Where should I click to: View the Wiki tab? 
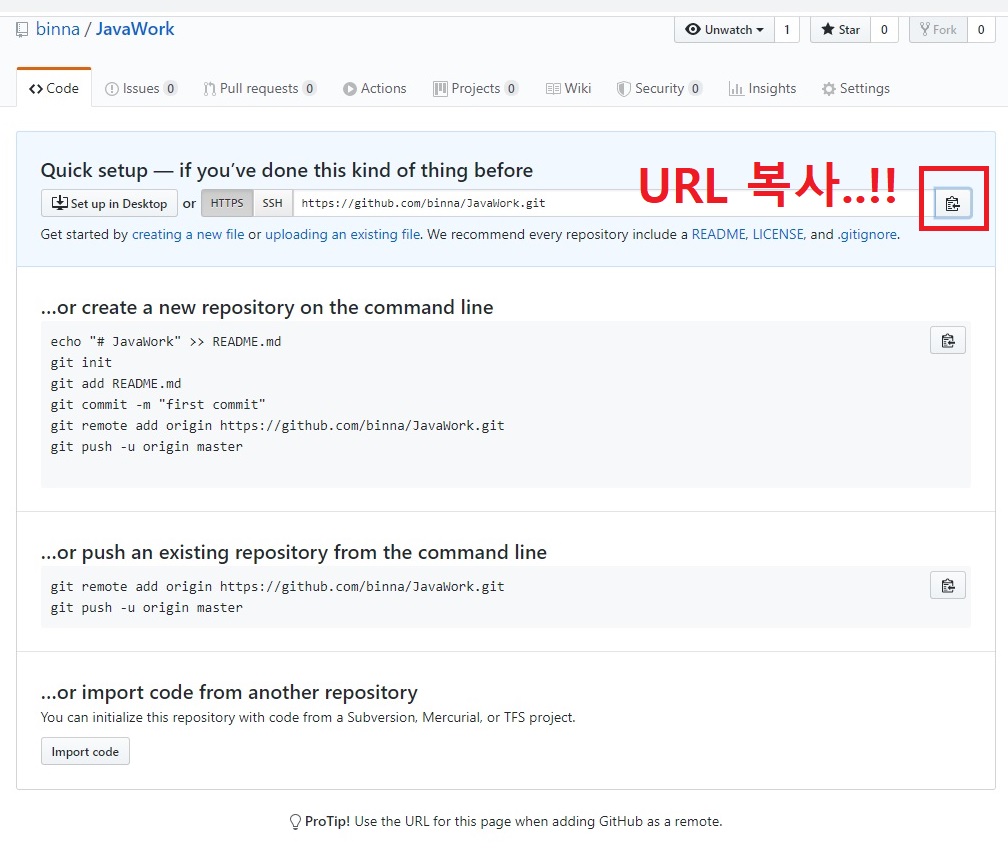click(568, 88)
